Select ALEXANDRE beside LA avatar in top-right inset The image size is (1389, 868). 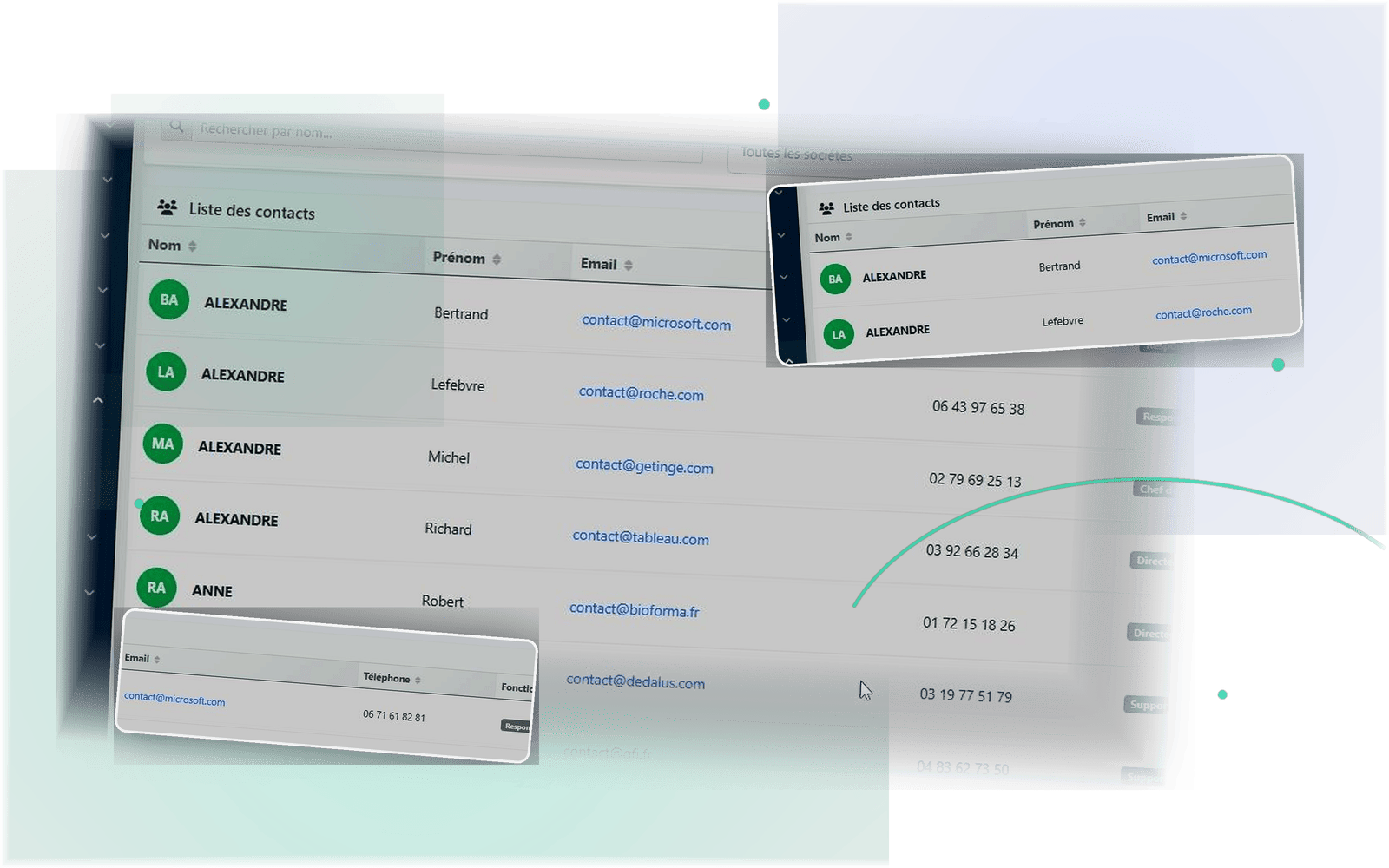click(898, 331)
